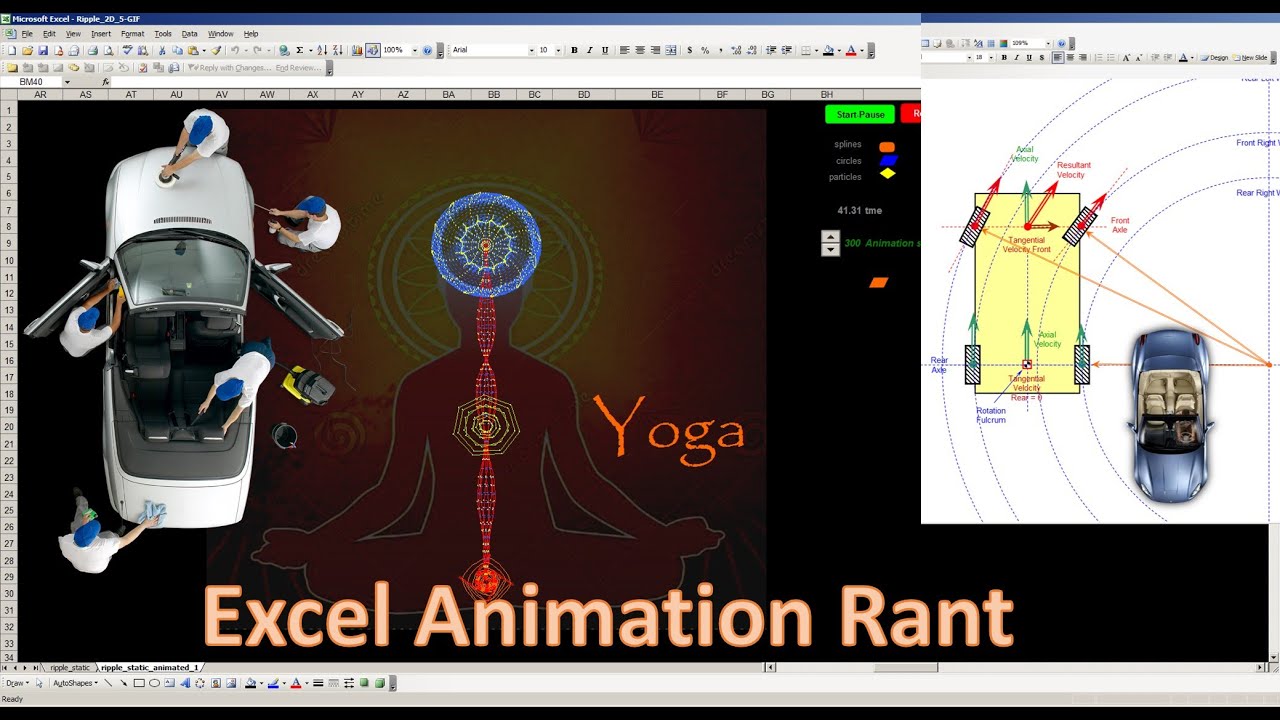Click the Merge and Center icon
1280x720 pixels.
click(671, 50)
